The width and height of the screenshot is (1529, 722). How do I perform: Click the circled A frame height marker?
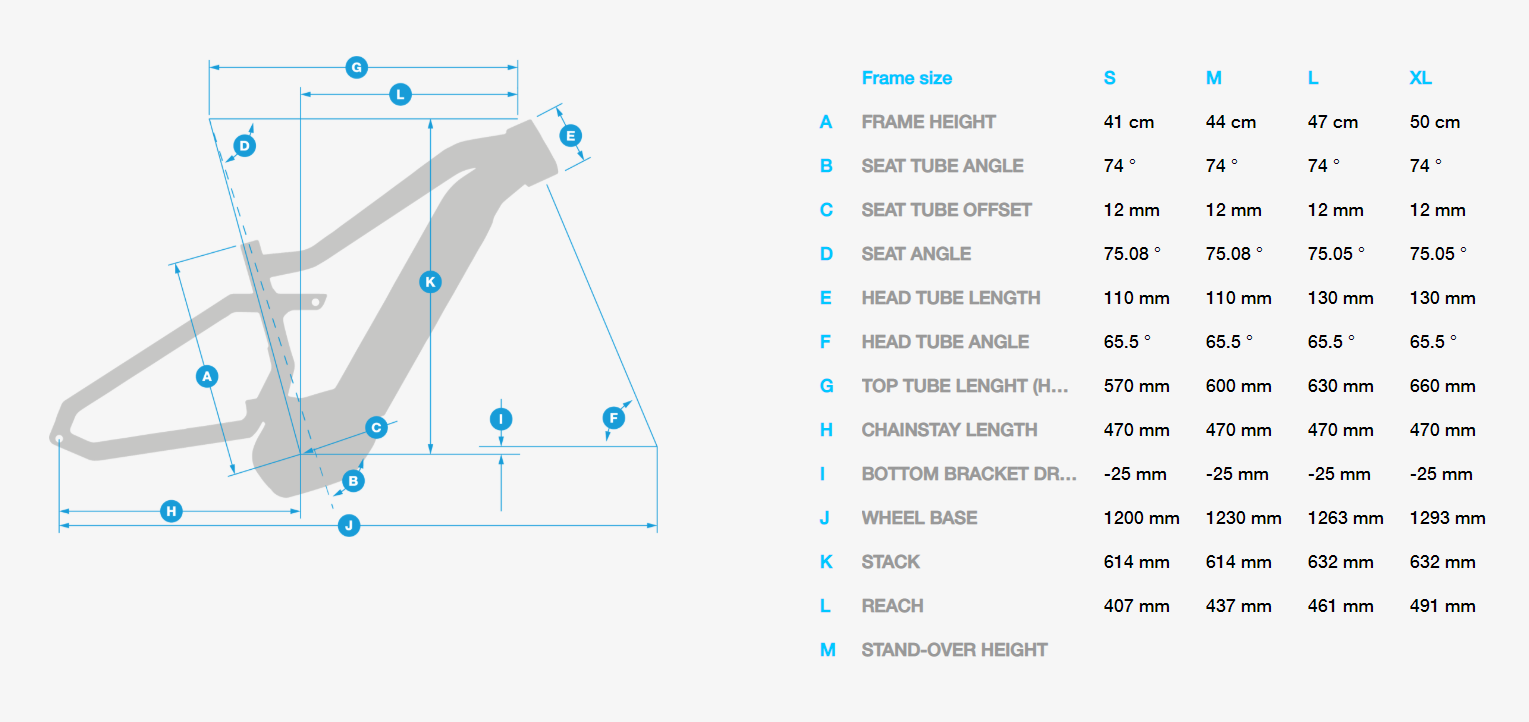(x=207, y=376)
